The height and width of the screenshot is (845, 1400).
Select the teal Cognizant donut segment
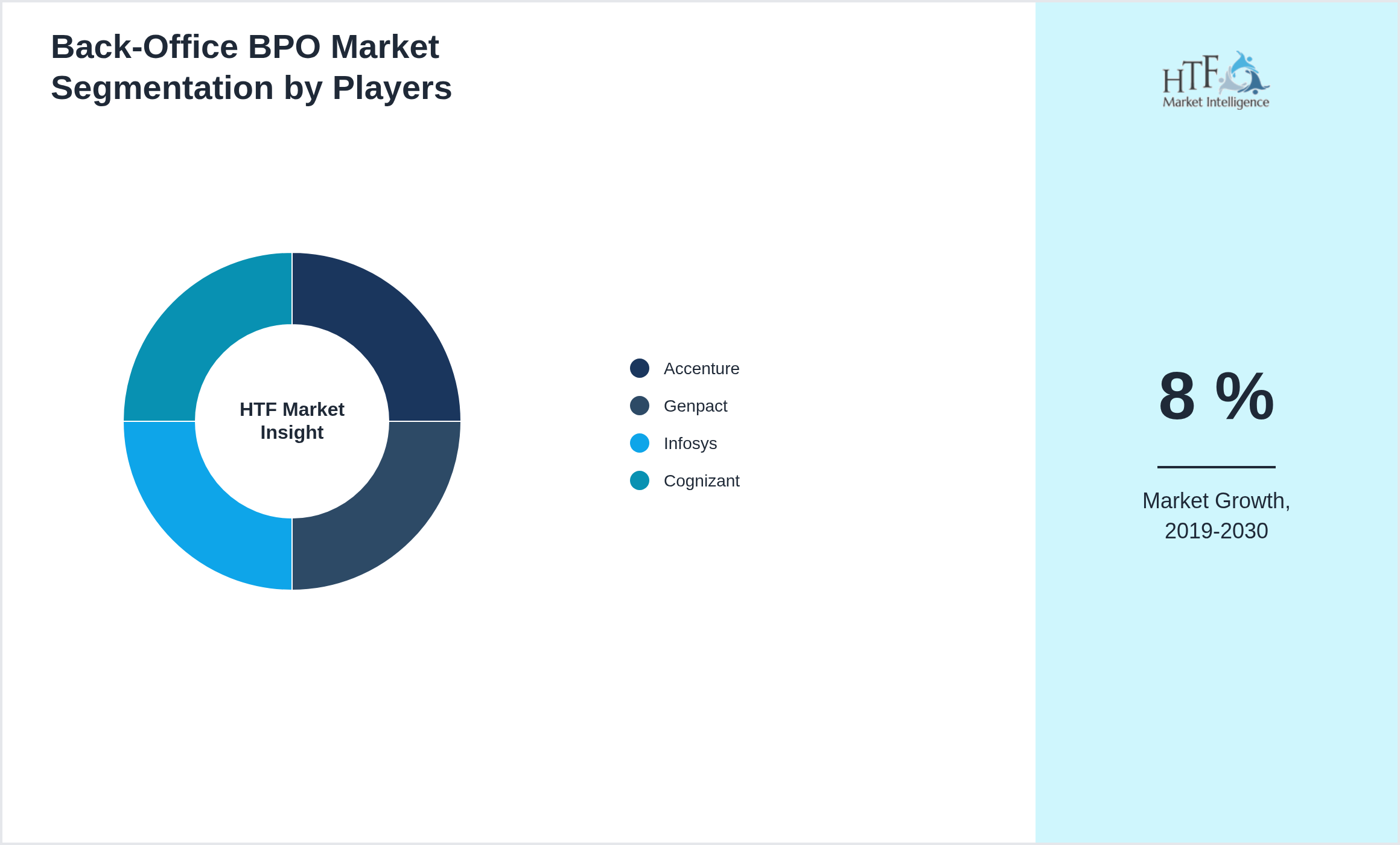[198, 327]
